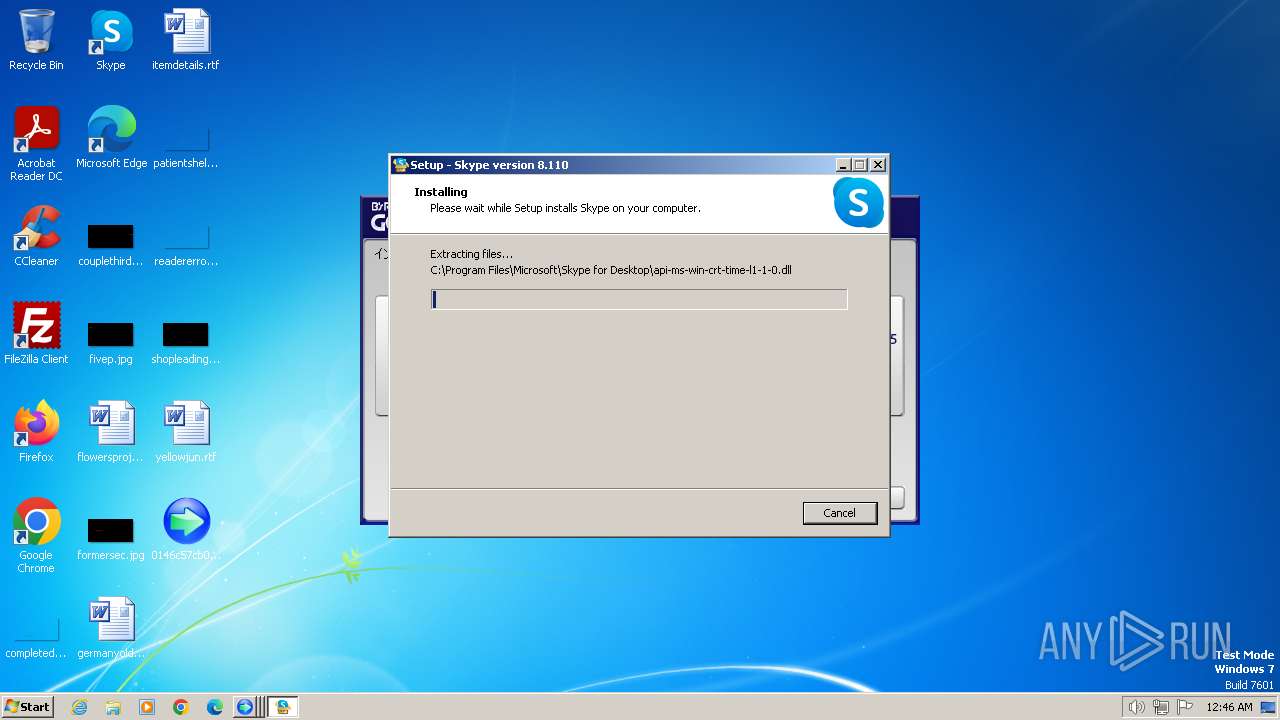Select the Microsoft Edge desktop shortcut
The width and height of the screenshot is (1280, 720).
pos(111,137)
